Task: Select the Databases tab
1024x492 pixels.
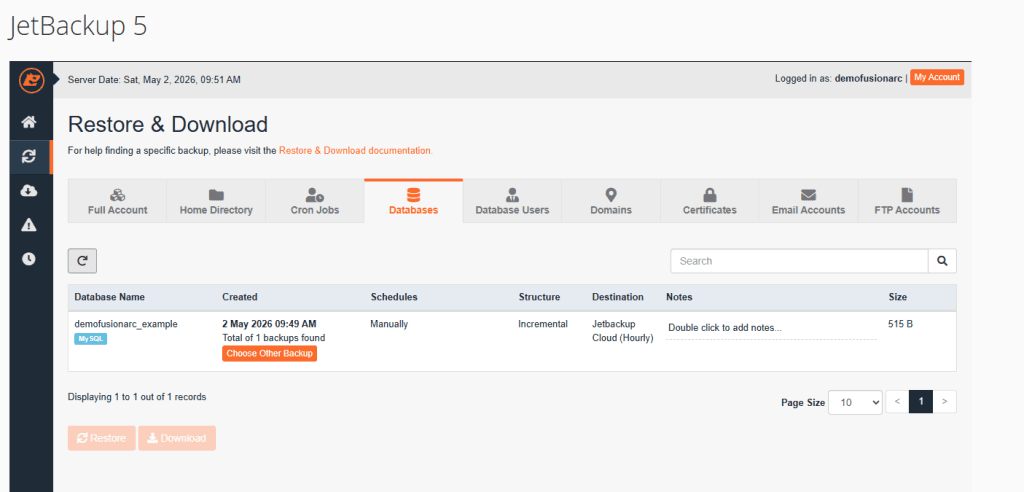Action: point(413,201)
